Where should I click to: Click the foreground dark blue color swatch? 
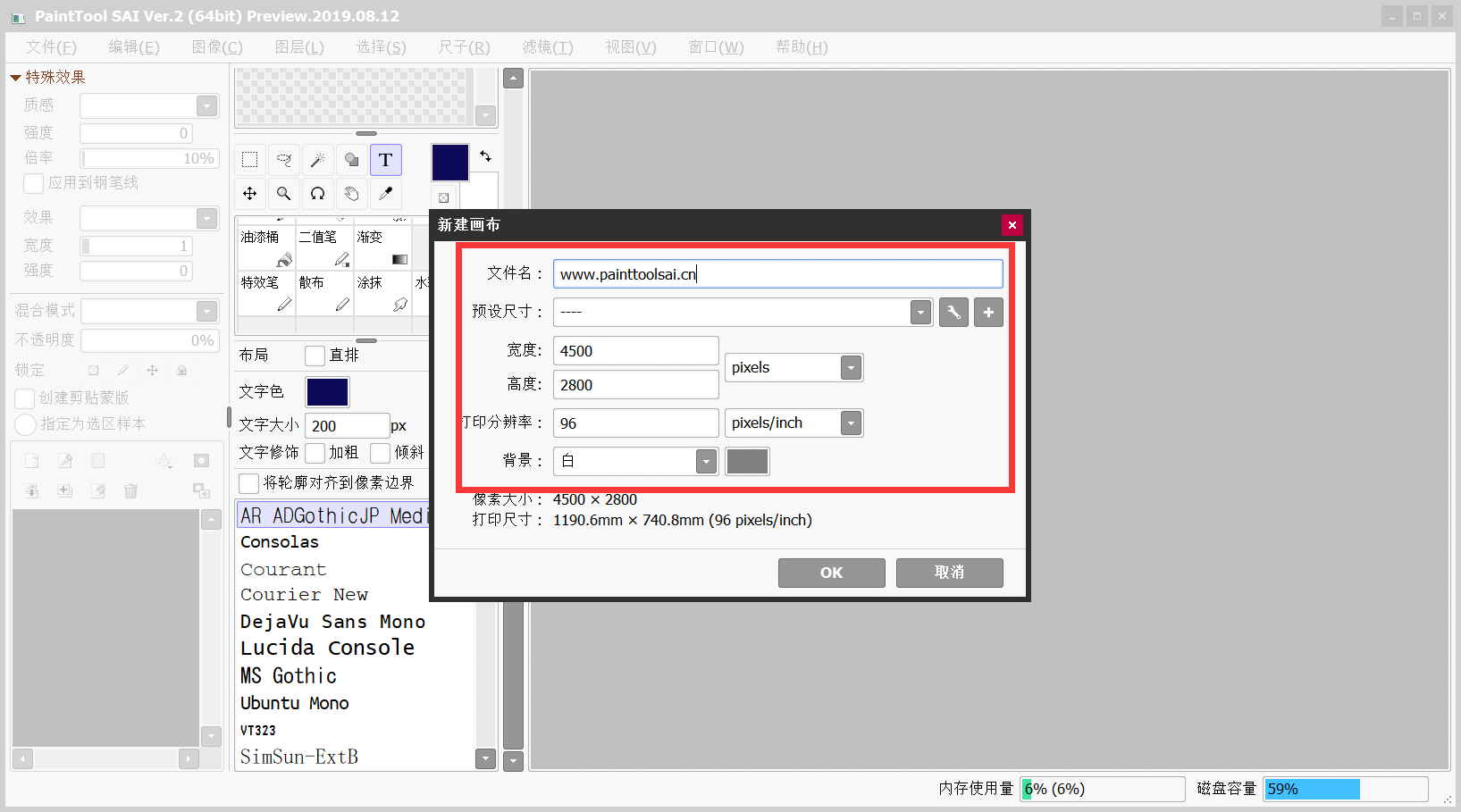click(449, 163)
